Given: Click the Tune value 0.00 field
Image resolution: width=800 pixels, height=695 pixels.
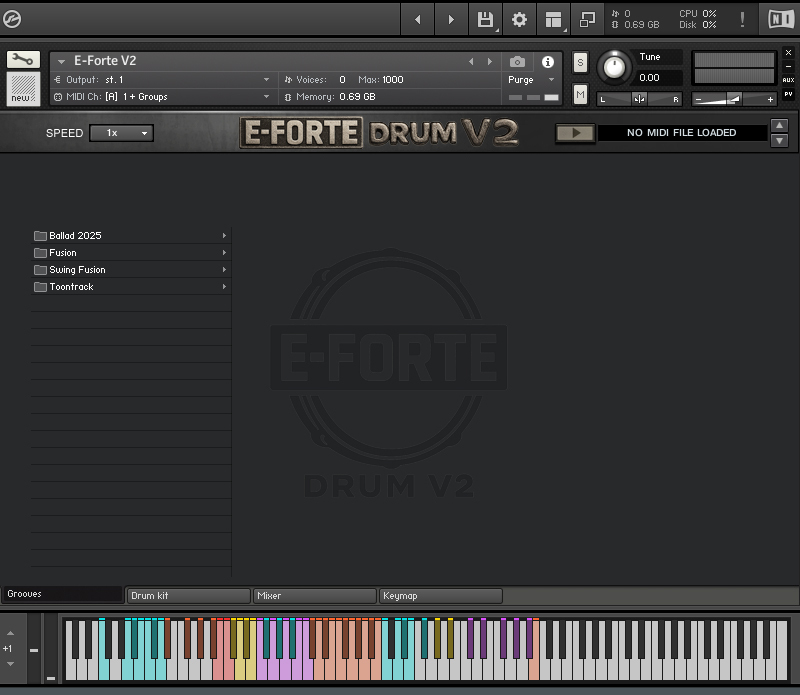Looking at the screenshot, I should click(658, 78).
